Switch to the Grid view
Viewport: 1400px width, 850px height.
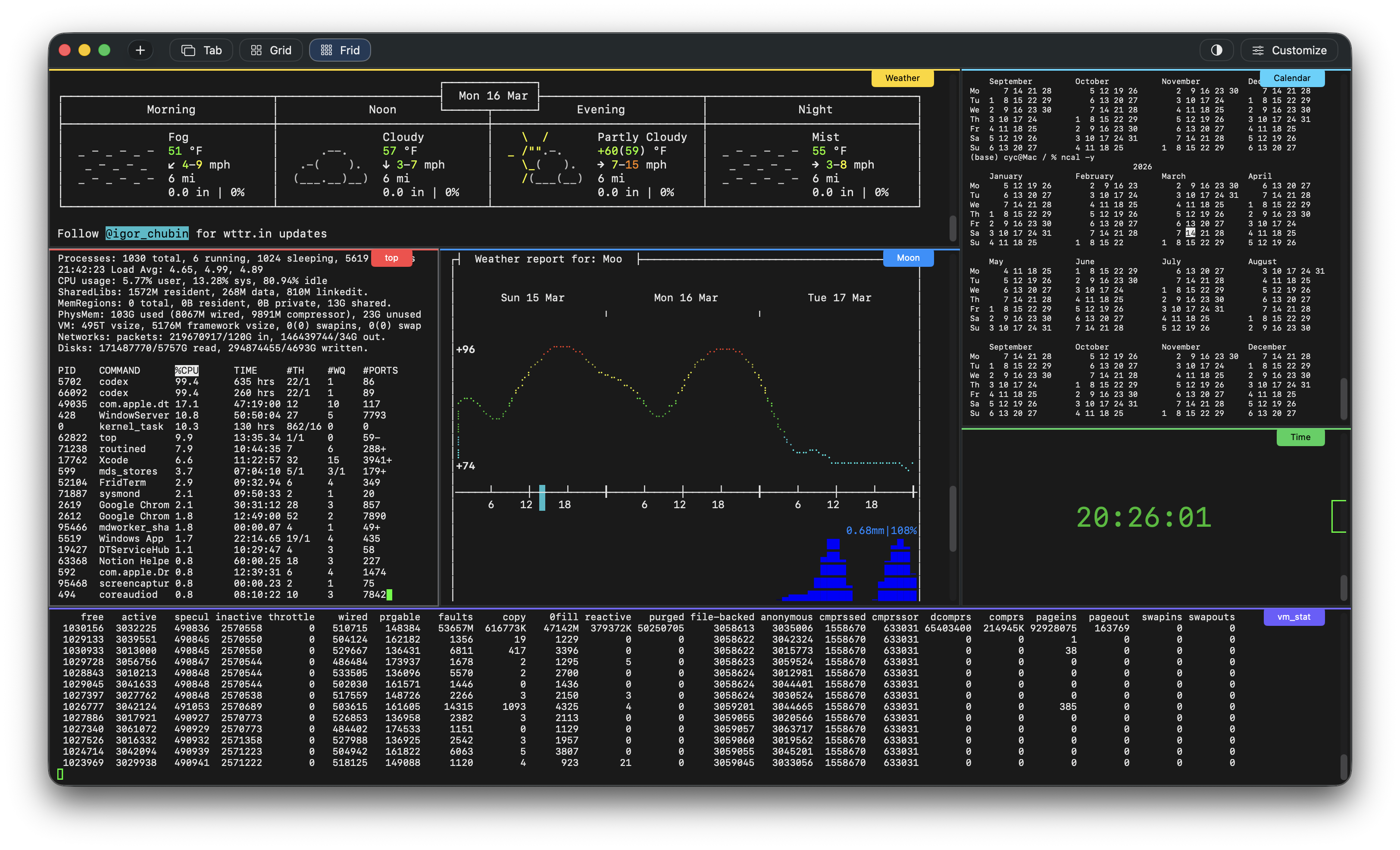270,50
